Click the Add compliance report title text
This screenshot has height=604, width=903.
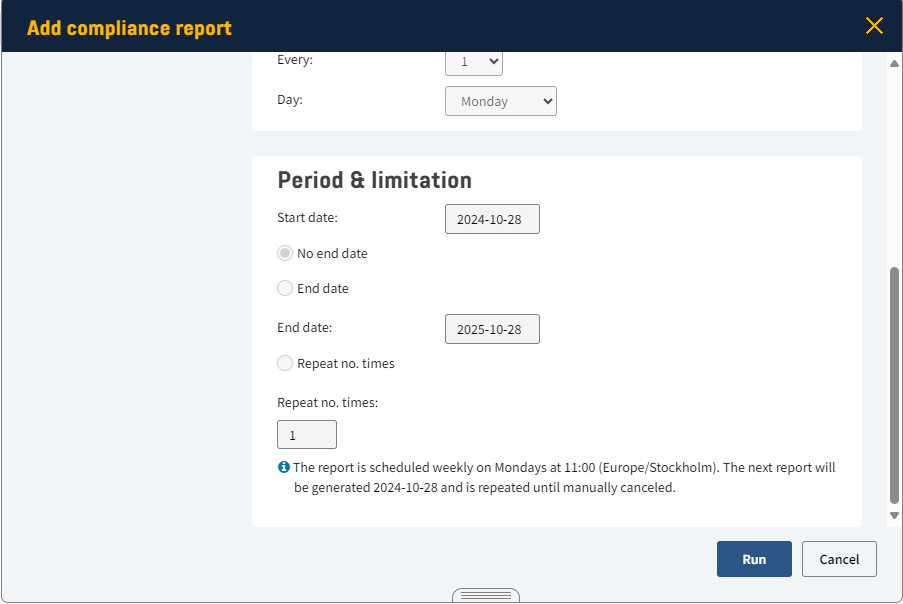click(129, 28)
